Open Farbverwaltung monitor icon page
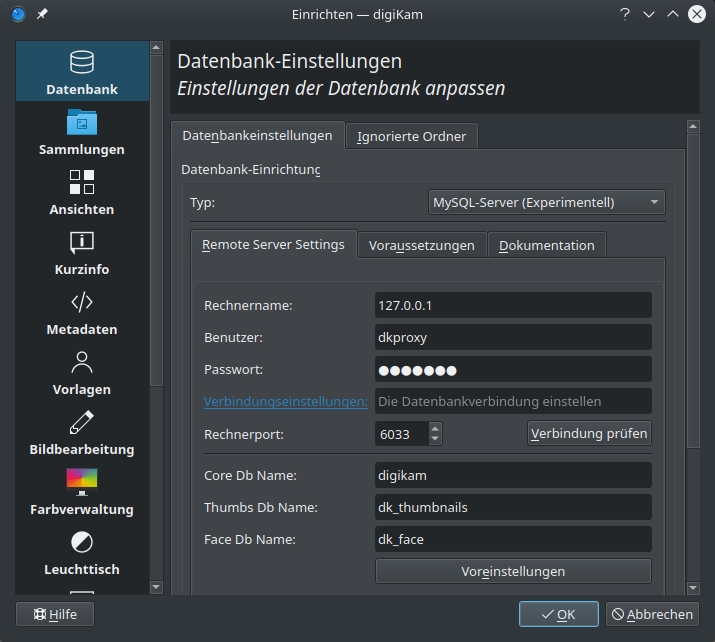Image resolution: width=715 pixels, height=642 pixels. point(82,492)
